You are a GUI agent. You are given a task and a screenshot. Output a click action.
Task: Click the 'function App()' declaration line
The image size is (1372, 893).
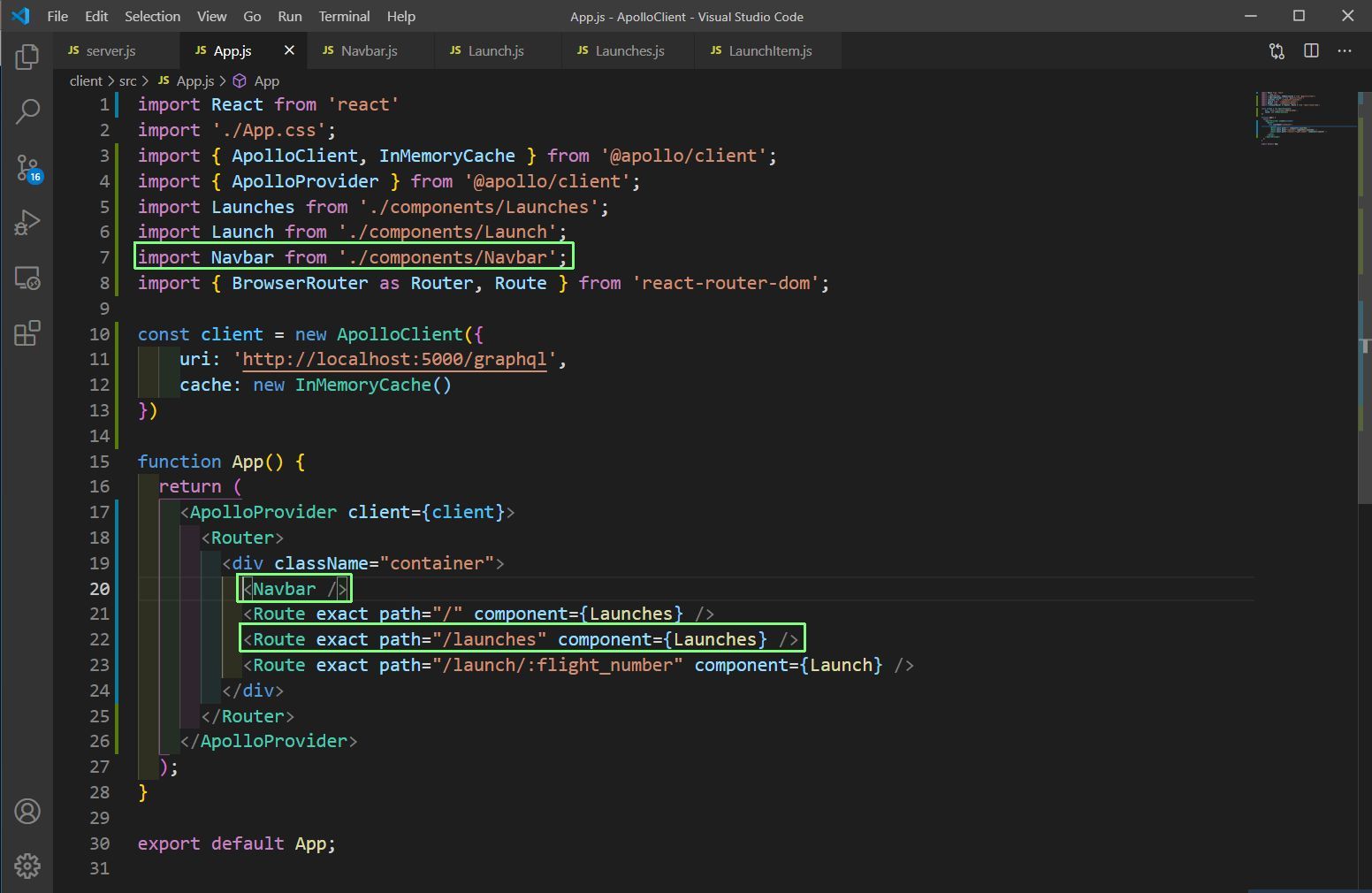pos(221,462)
